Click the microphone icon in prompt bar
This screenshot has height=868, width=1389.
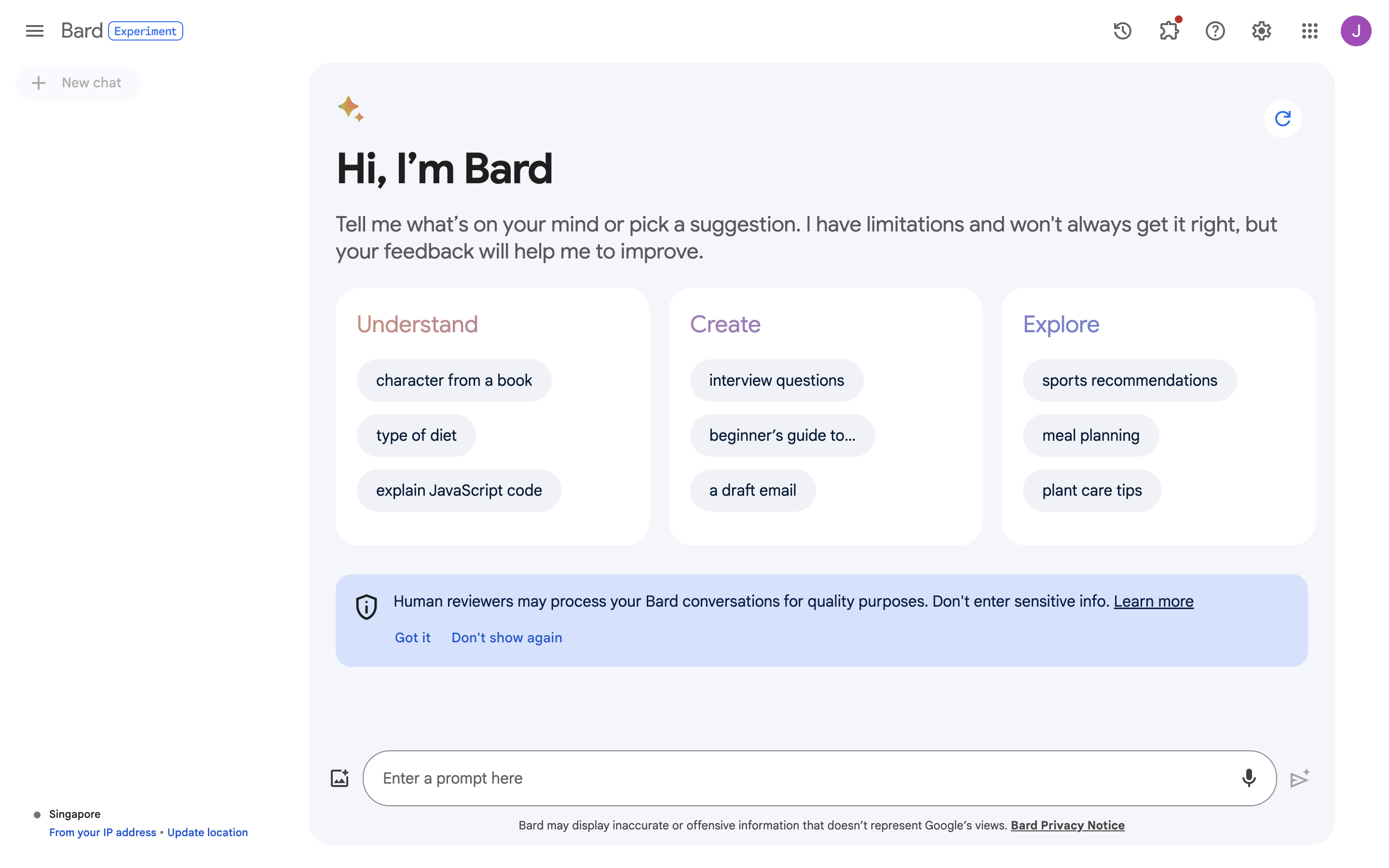1249,778
